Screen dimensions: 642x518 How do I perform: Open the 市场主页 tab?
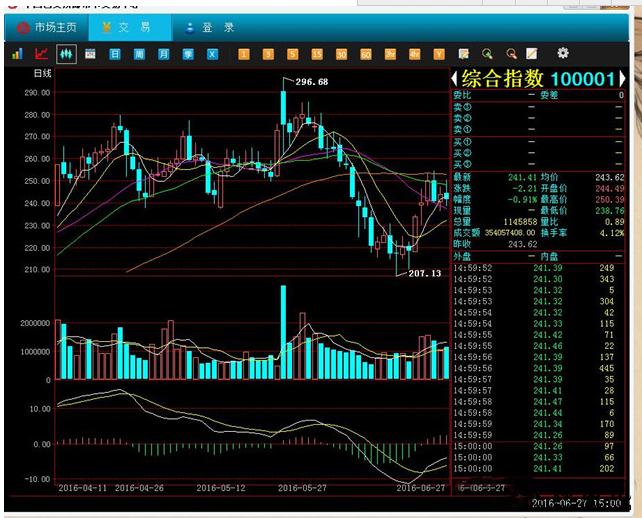pos(47,27)
